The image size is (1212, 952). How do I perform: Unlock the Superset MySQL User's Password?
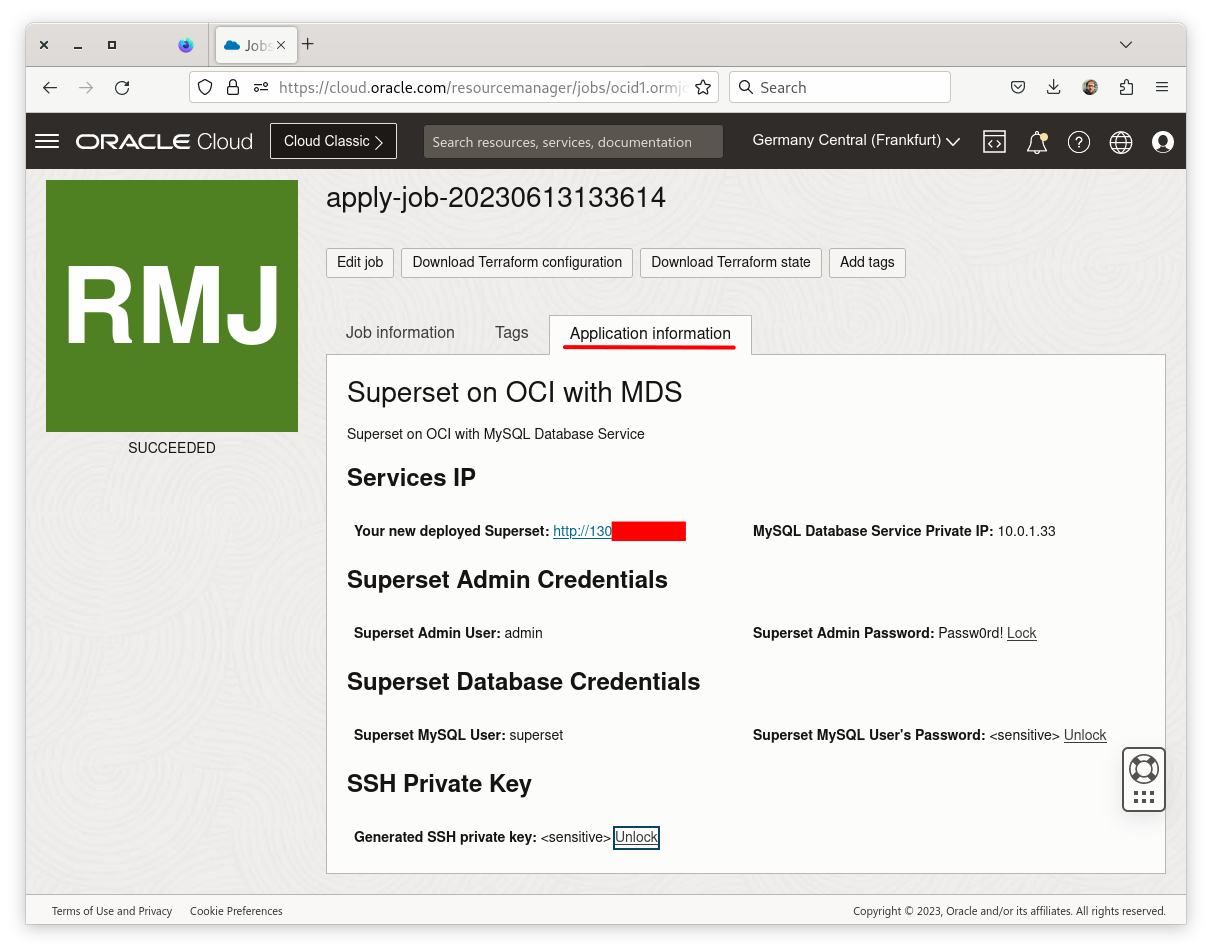pyautogui.click(x=1085, y=735)
